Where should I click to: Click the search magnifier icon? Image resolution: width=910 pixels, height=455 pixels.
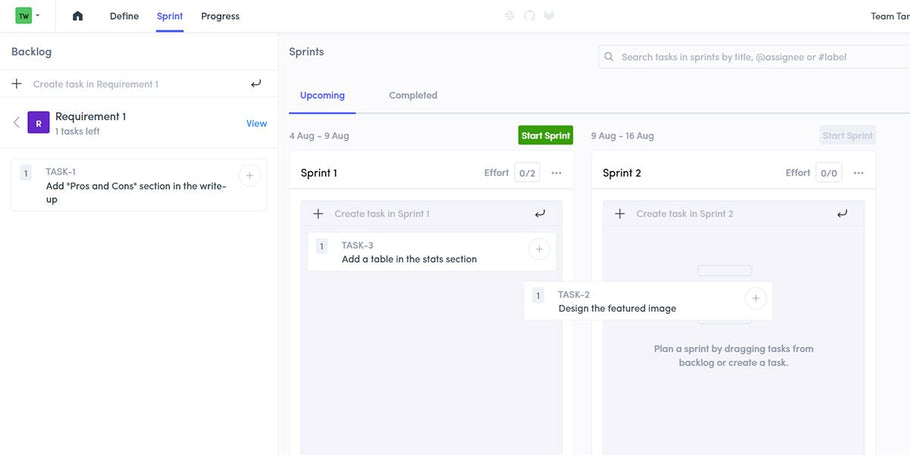[609, 57]
